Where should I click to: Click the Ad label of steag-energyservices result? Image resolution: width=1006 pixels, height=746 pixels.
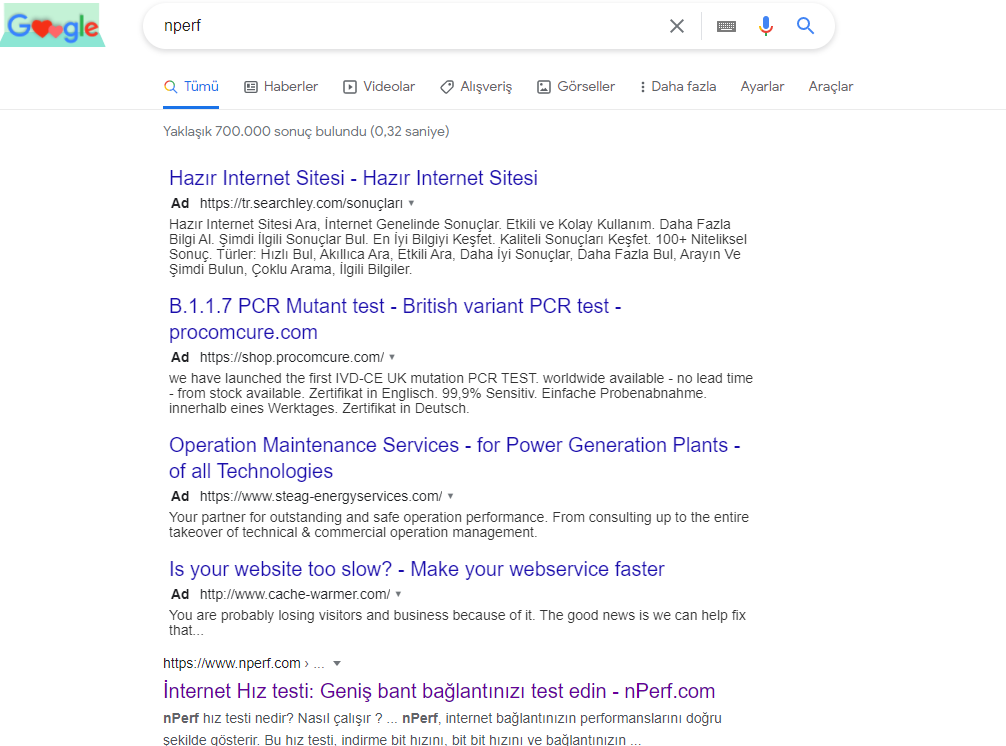(180, 496)
